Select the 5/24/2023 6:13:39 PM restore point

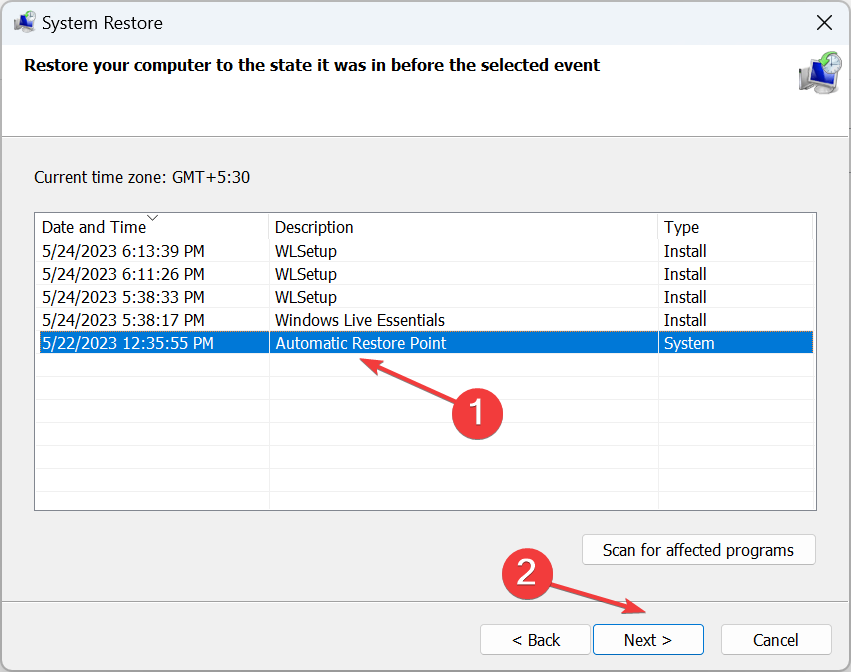(123, 251)
